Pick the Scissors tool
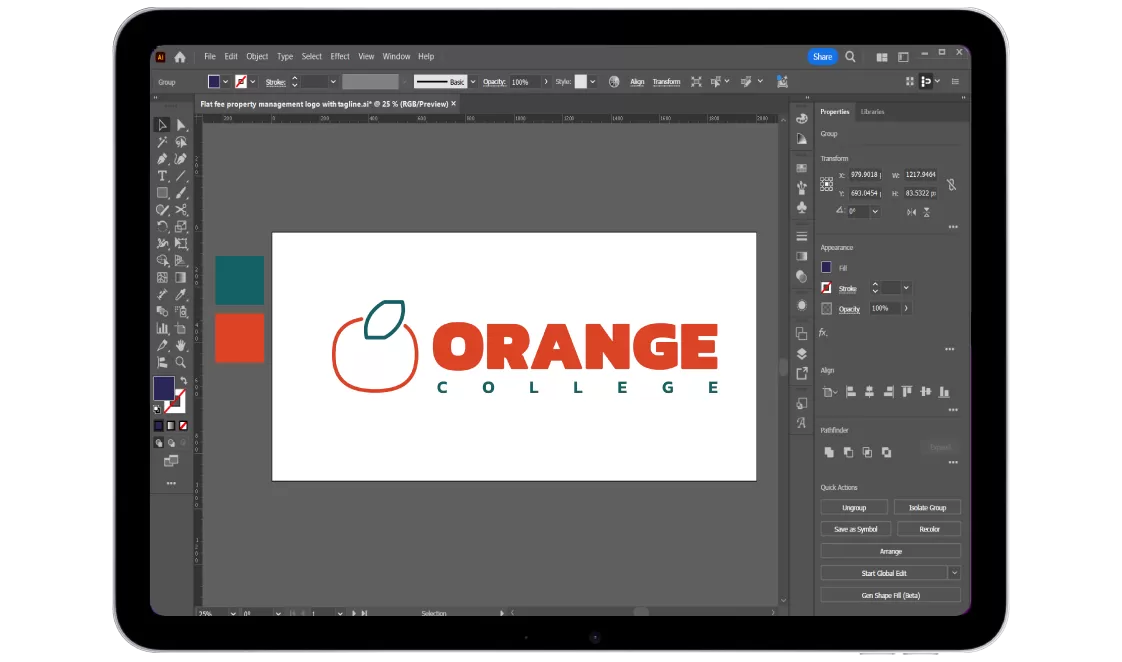The width and height of the screenshot is (1122, 662). click(x=181, y=210)
